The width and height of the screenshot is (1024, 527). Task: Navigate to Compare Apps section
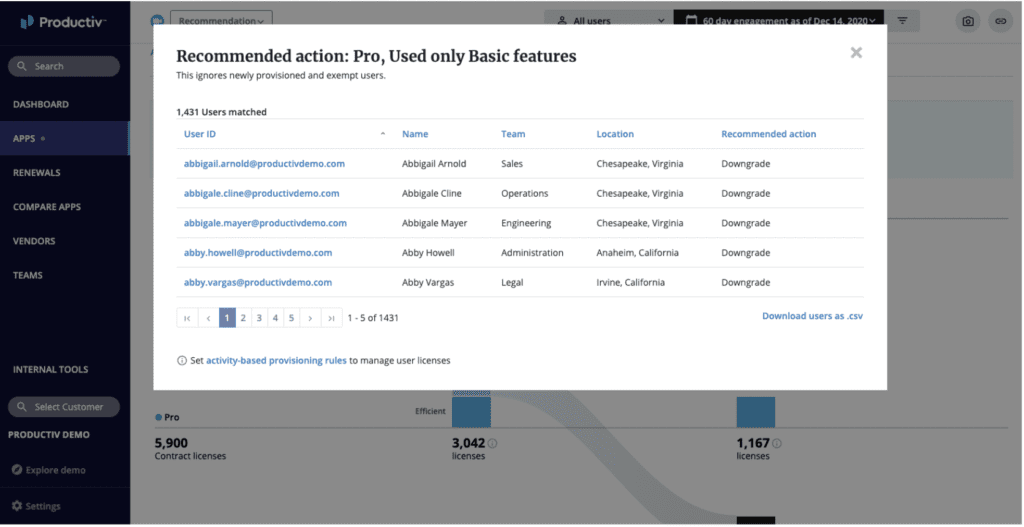[47, 207]
